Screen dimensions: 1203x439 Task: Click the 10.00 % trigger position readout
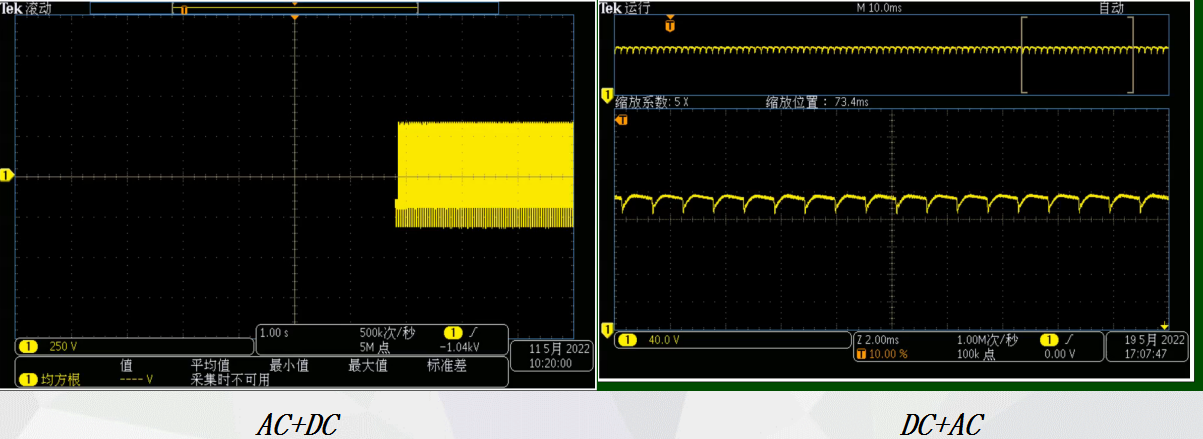click(x=889, y=354)
